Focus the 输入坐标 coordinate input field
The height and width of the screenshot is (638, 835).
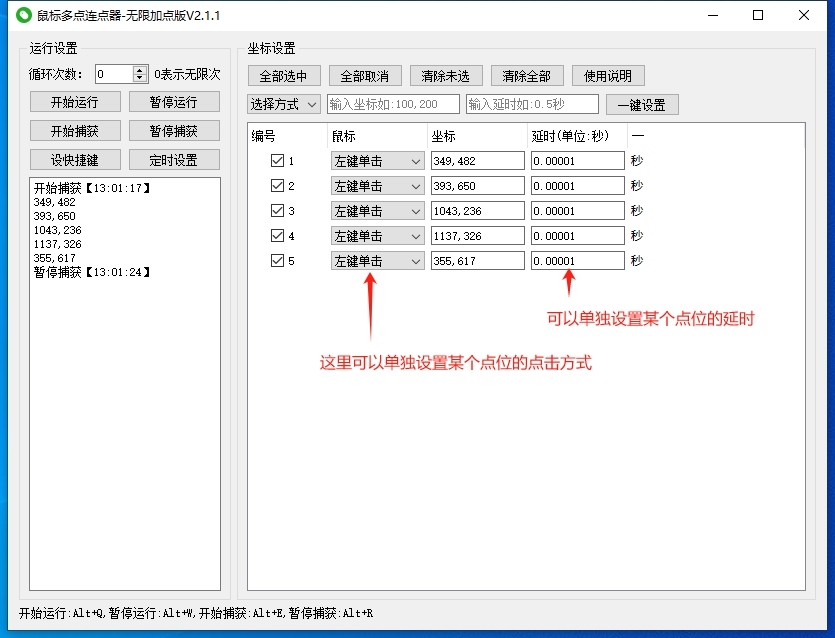pyautogui.click(x=393, y=104)
